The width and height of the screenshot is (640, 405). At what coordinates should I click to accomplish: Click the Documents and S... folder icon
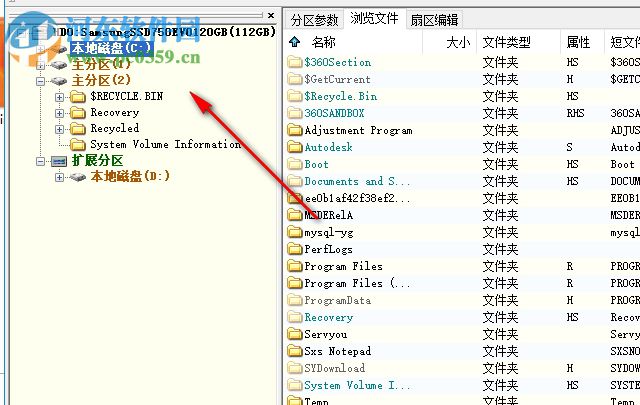tap(295, 181)
